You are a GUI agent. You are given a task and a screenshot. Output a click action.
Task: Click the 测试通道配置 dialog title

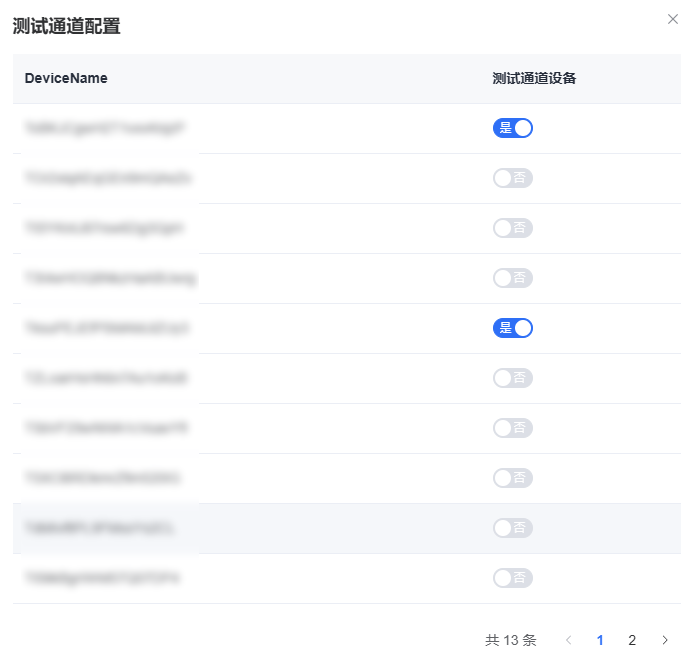tap(66, 26)
